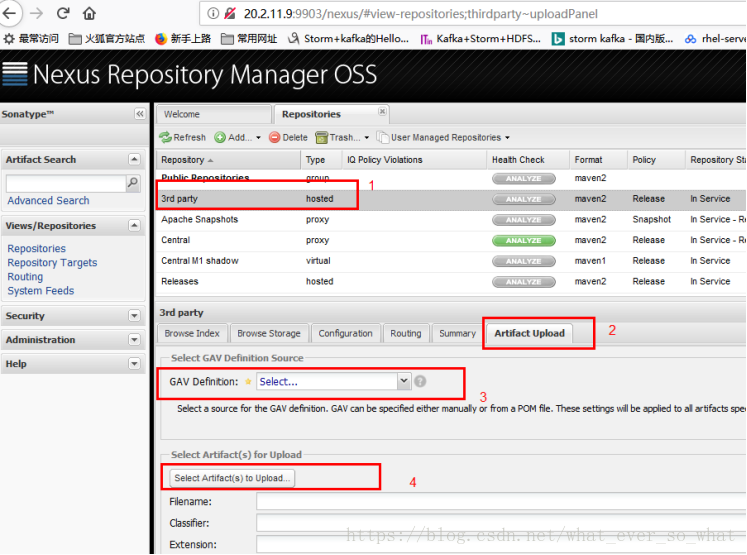747x555 pixels.
Task: Open storm kafka Bing bookmark
Action: click(x=612, y=39)
